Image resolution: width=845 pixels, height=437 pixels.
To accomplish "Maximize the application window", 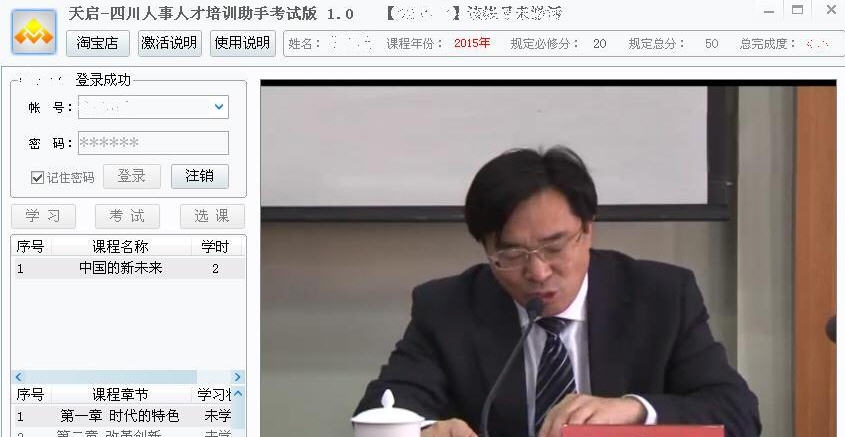I will click(798, 10).
